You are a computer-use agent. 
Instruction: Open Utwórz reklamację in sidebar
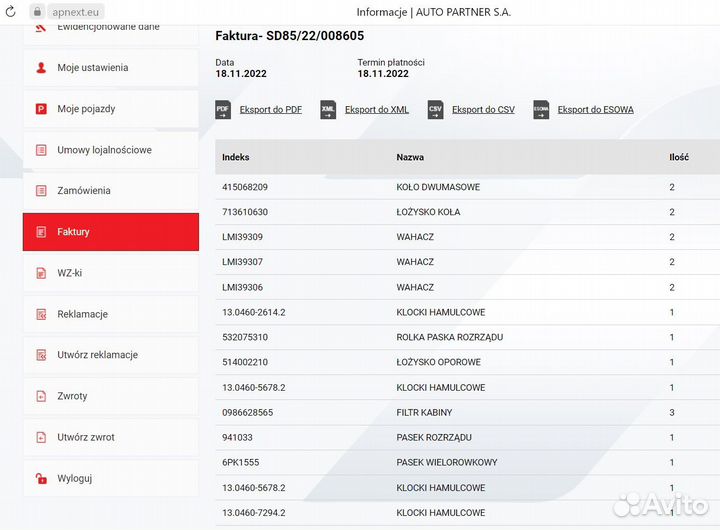tap(97, 355)
